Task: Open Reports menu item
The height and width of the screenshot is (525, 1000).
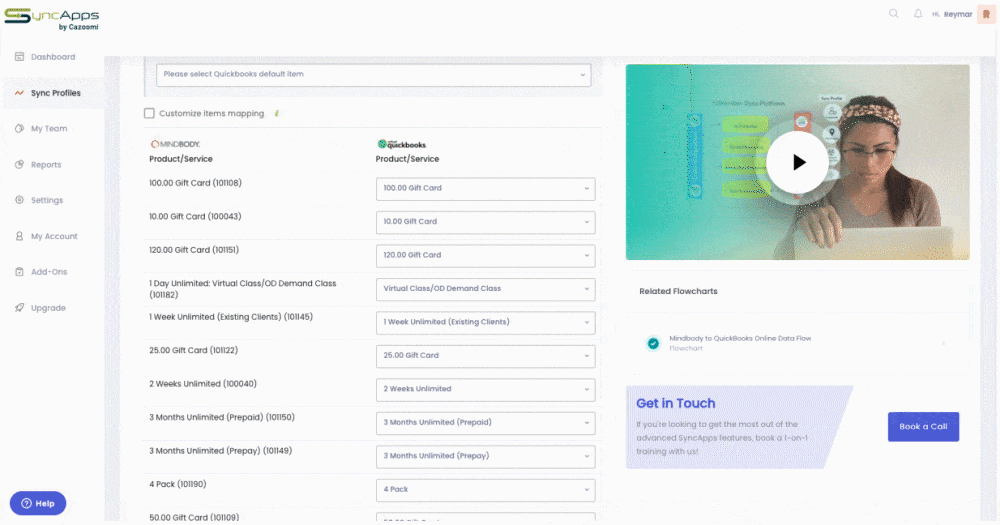Action: (x=46, y=165)
